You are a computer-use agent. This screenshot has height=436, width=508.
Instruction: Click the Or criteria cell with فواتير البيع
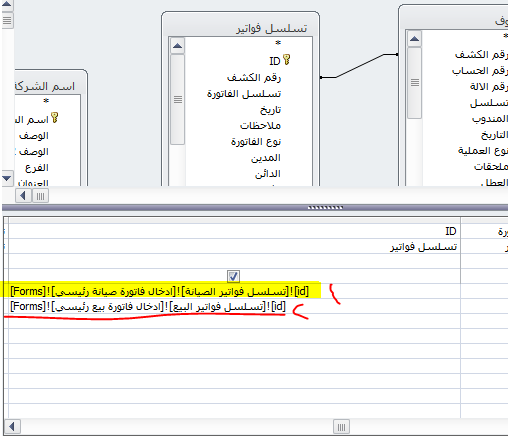pyautogui.click(x=148, y=306)
